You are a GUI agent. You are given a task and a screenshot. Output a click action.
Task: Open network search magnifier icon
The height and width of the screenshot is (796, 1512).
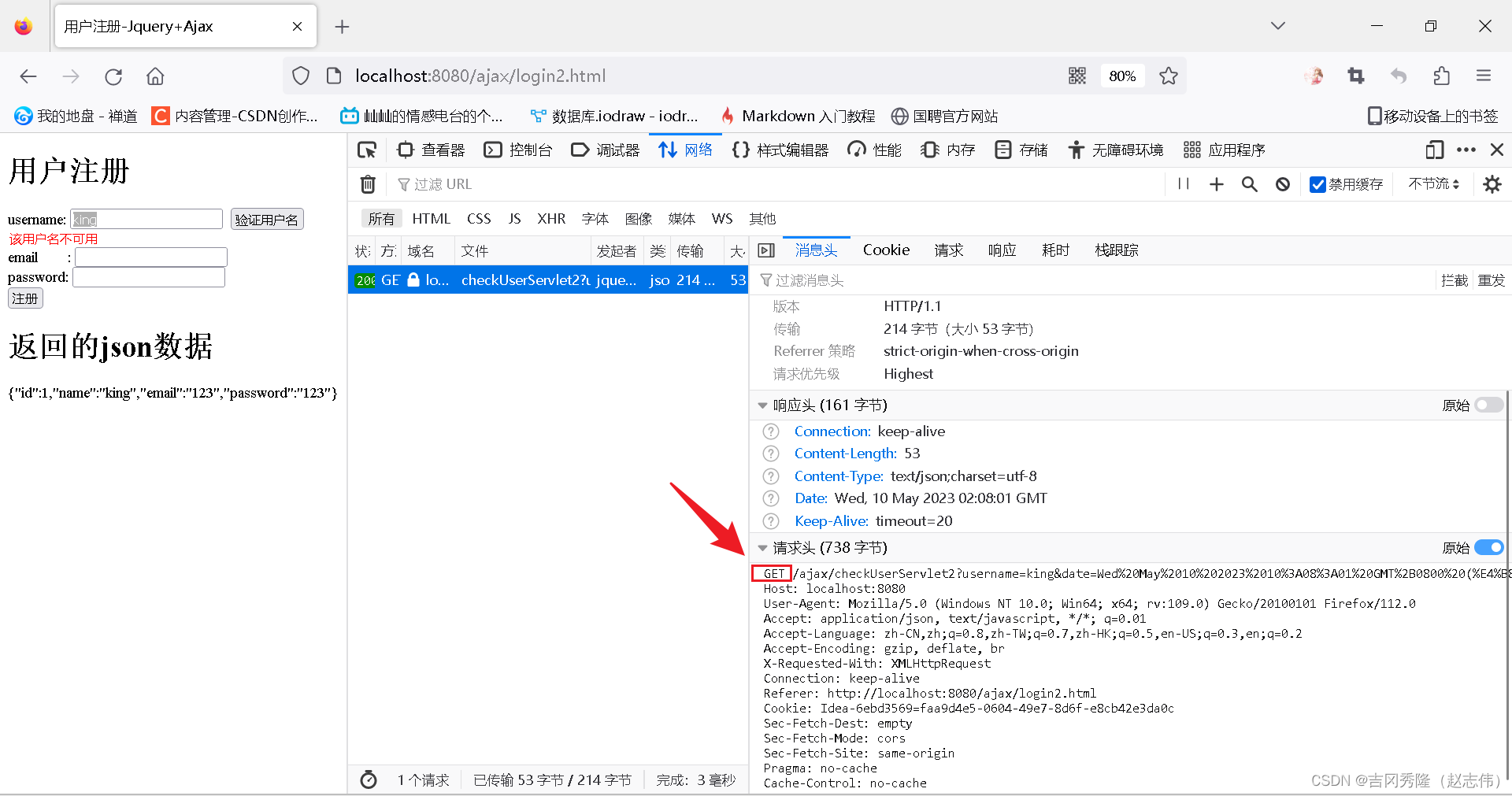pyautogui.click(x=1250, y=184)
